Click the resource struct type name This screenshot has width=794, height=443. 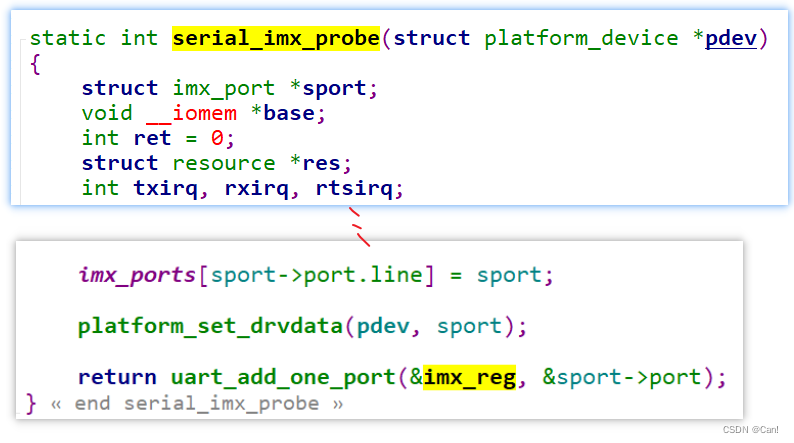coord(224,163)
